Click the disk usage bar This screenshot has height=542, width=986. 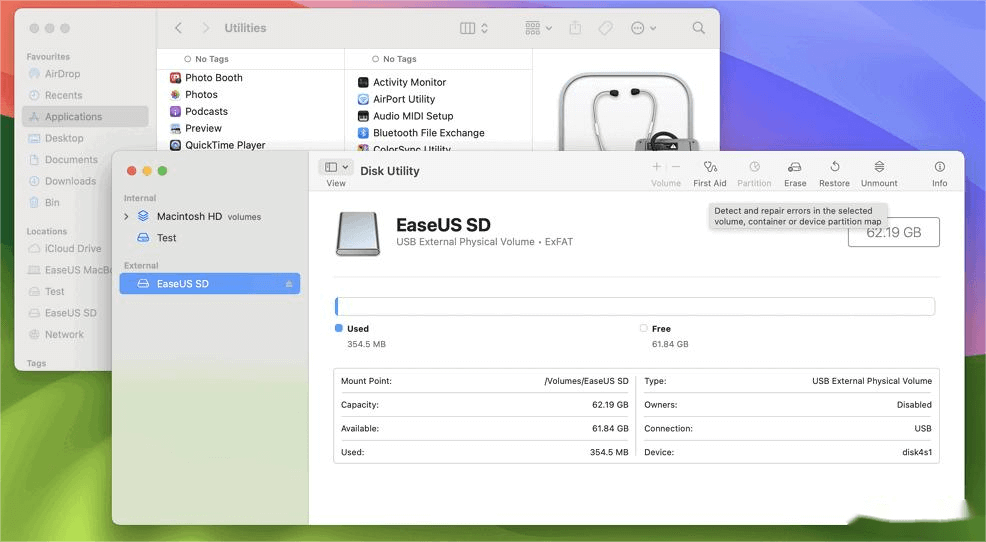[634, 306]
